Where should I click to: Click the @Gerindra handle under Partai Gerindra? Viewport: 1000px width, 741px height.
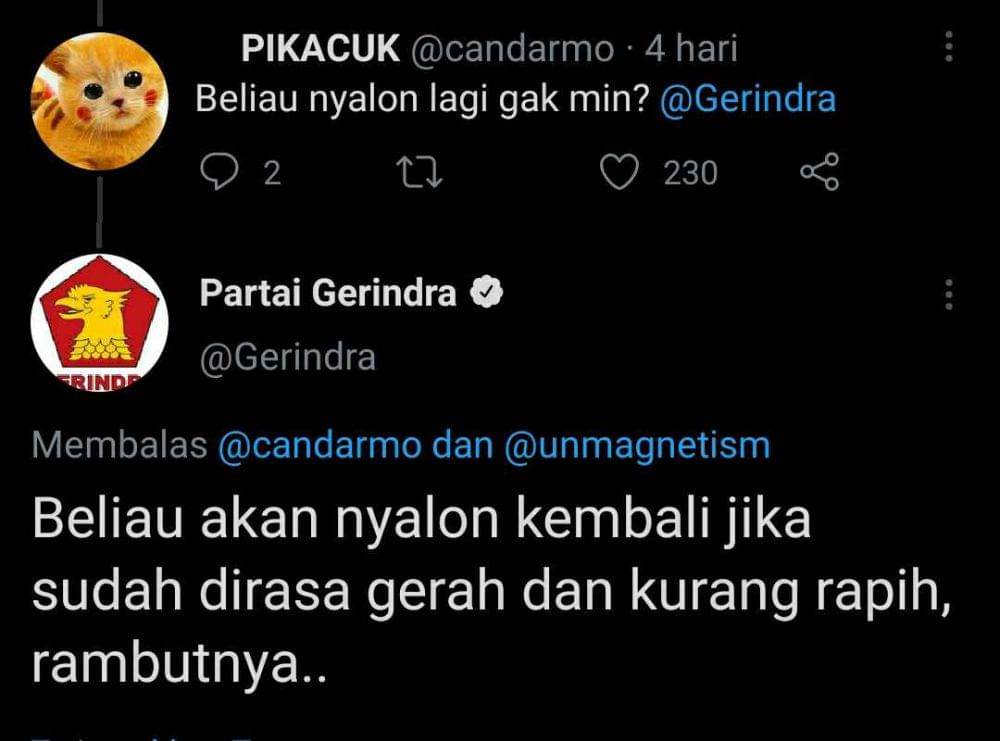[288, 357]
